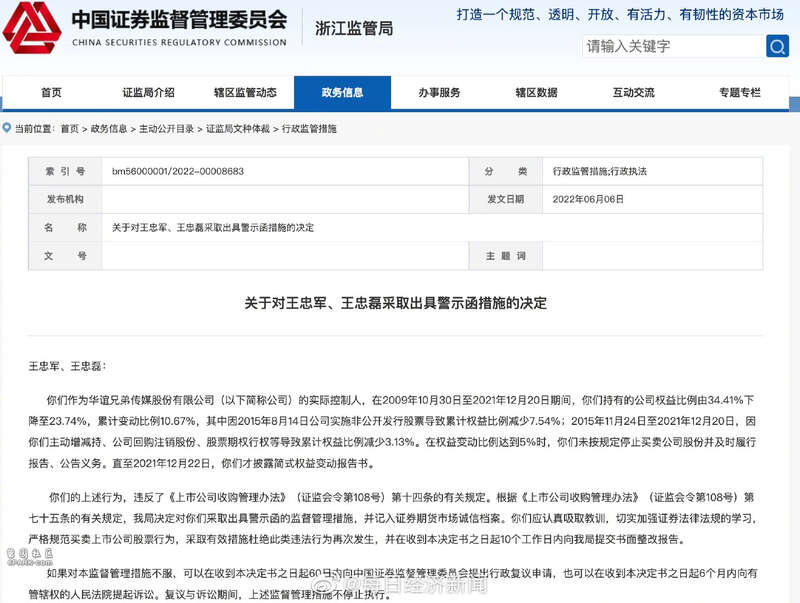Click the 发布机构 label cell

tap(65, 199)
